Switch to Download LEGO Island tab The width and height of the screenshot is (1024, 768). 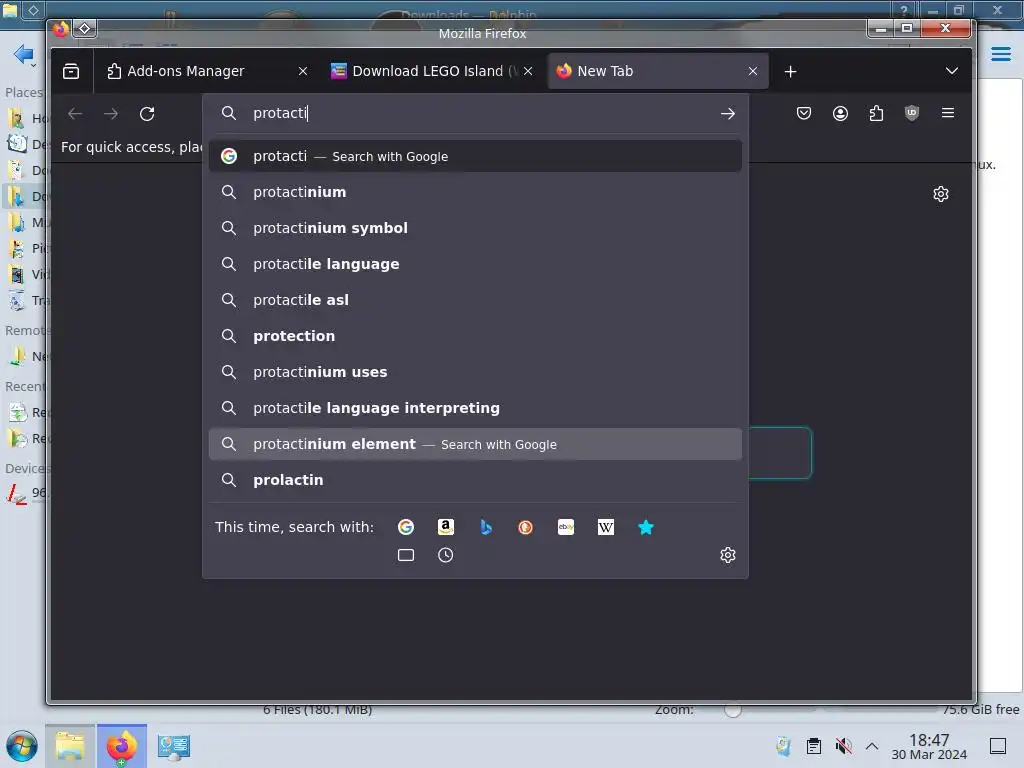pyautogui.click(x=432, y=71)
